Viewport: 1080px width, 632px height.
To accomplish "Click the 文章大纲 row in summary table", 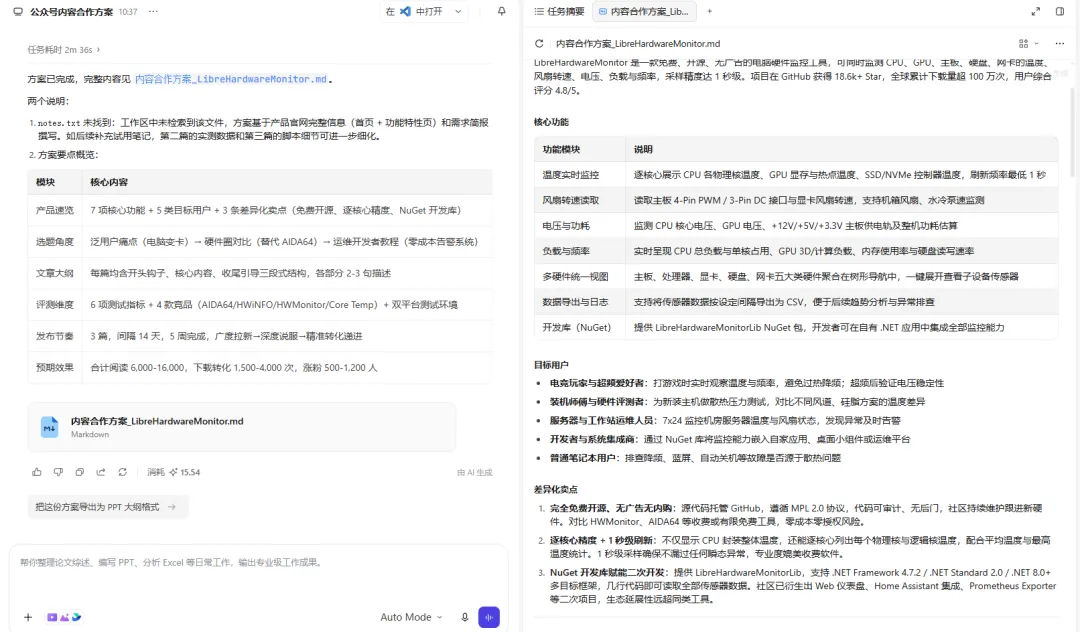I will click(x=260, y=273).
